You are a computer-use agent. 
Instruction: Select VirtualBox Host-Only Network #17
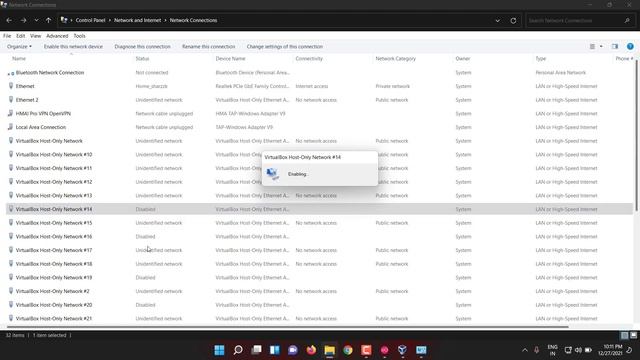coord(320,250)
